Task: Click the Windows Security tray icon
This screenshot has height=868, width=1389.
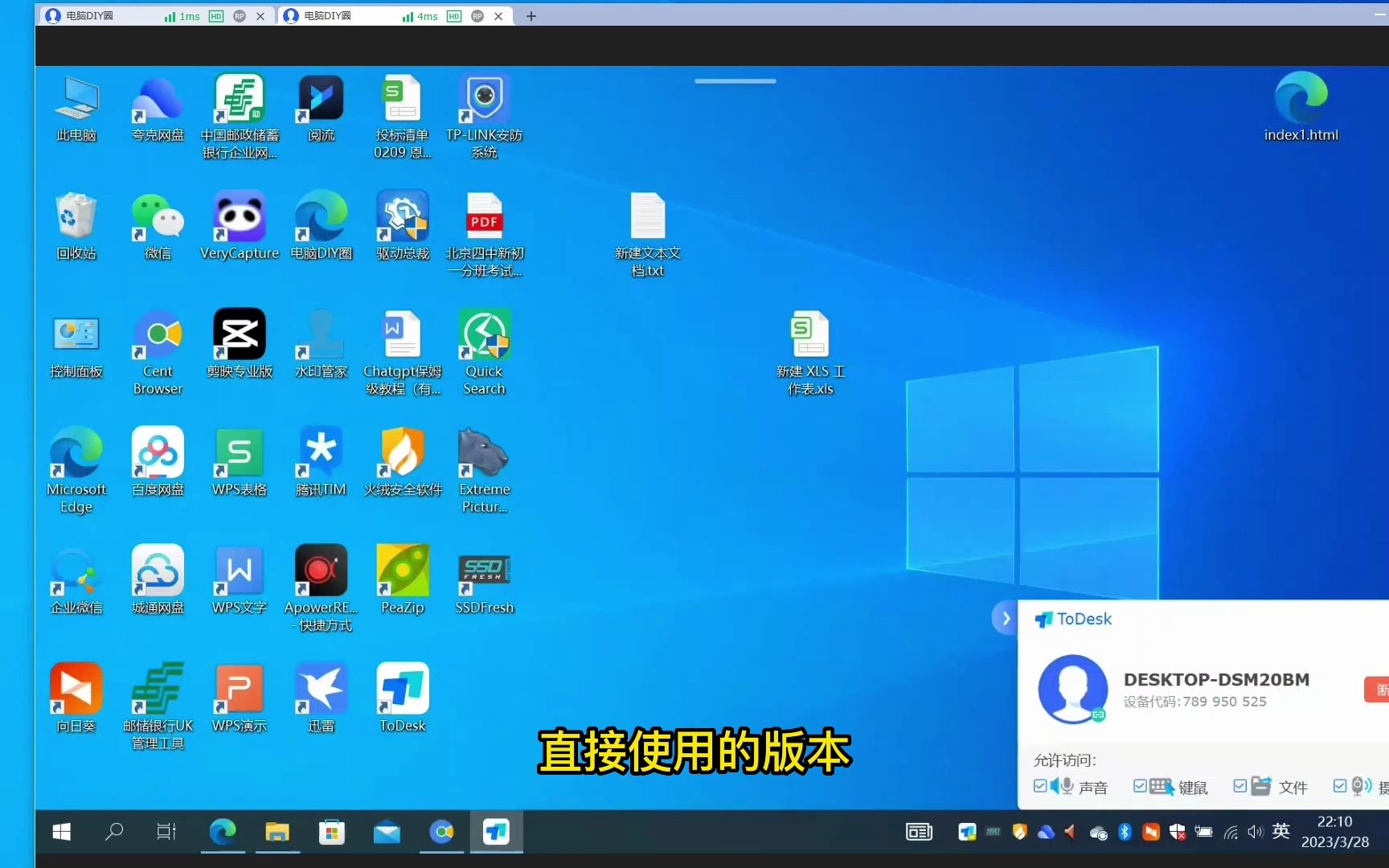Action: coord(1177,832)
